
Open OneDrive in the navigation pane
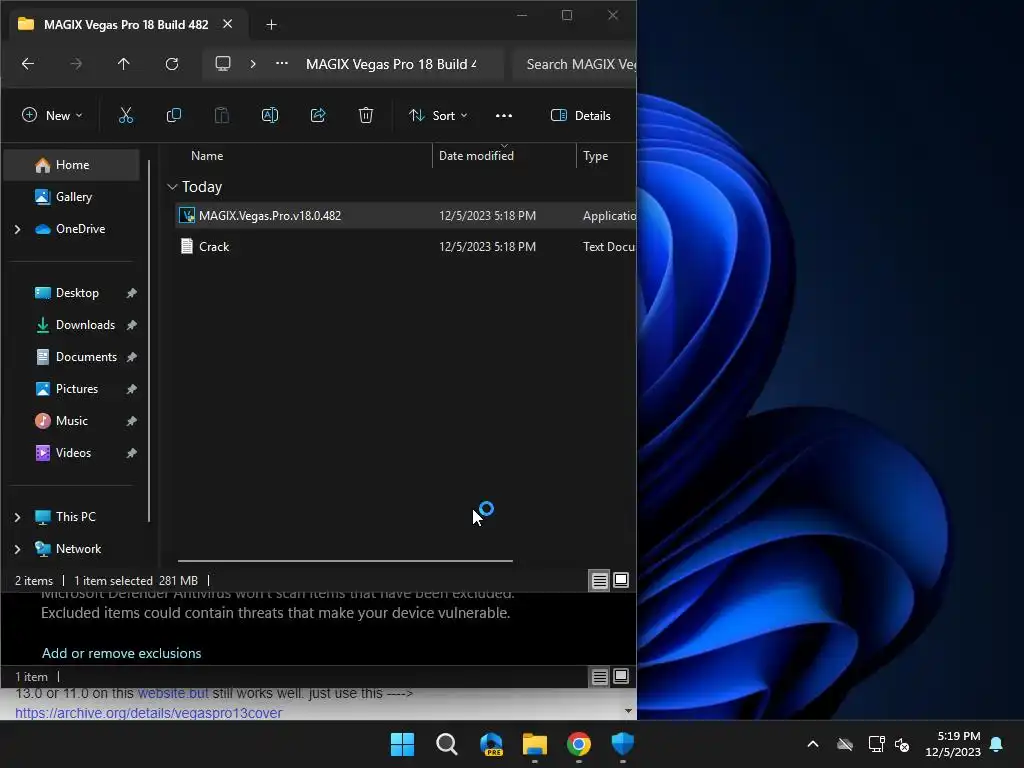[80, 229]
